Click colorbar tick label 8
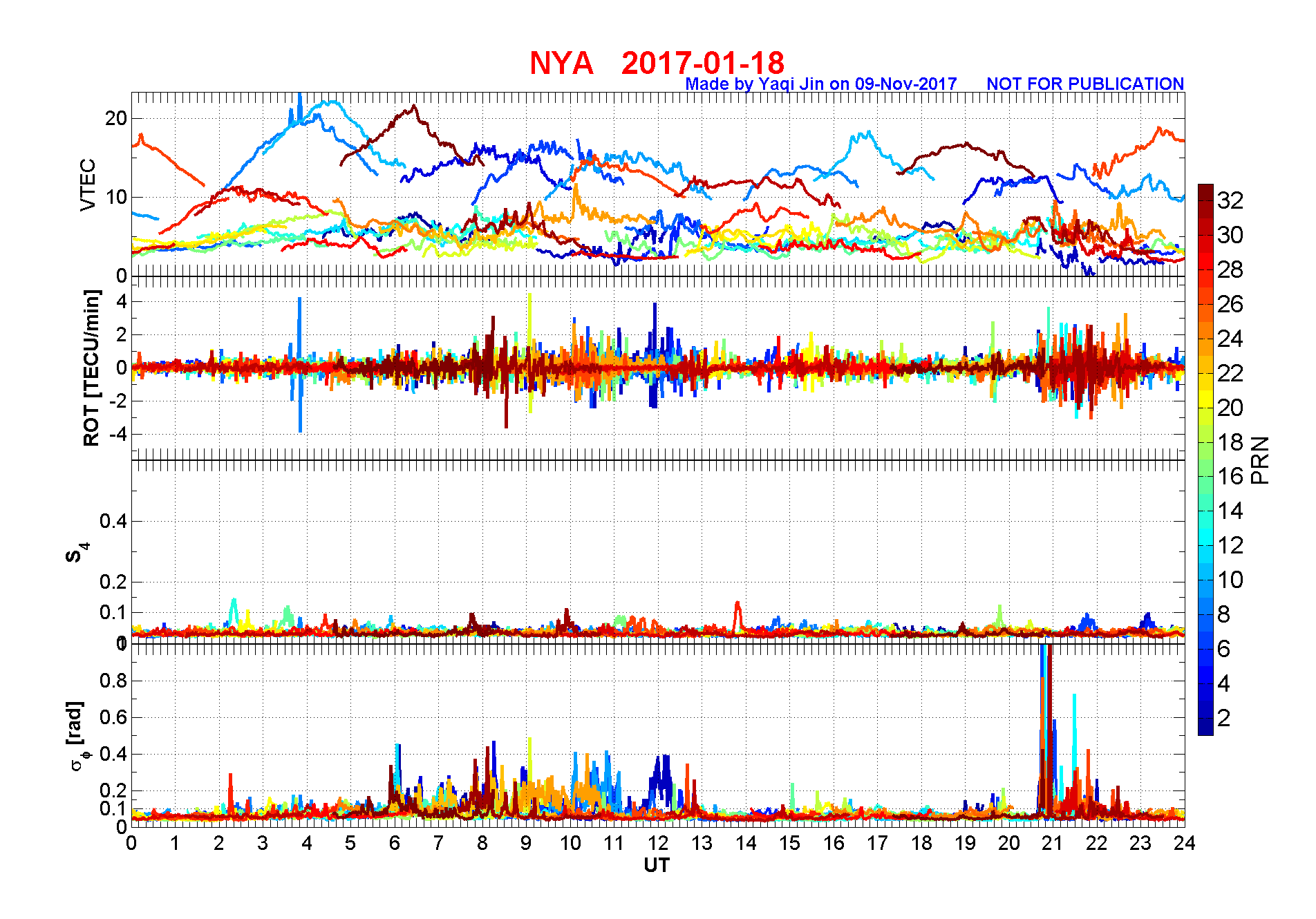This screenshot has width=1316, height=919. pyautogui.click(x=1224, y=614)
